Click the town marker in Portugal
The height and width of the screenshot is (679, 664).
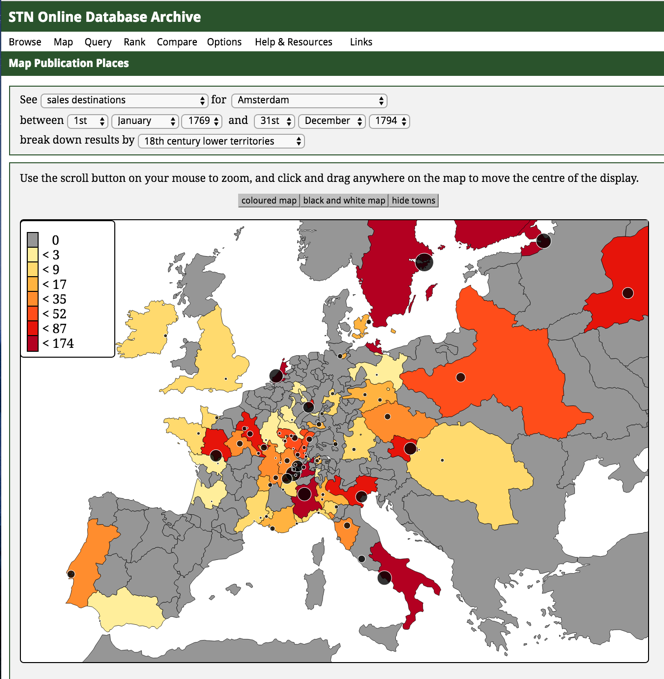coord(71,574)
